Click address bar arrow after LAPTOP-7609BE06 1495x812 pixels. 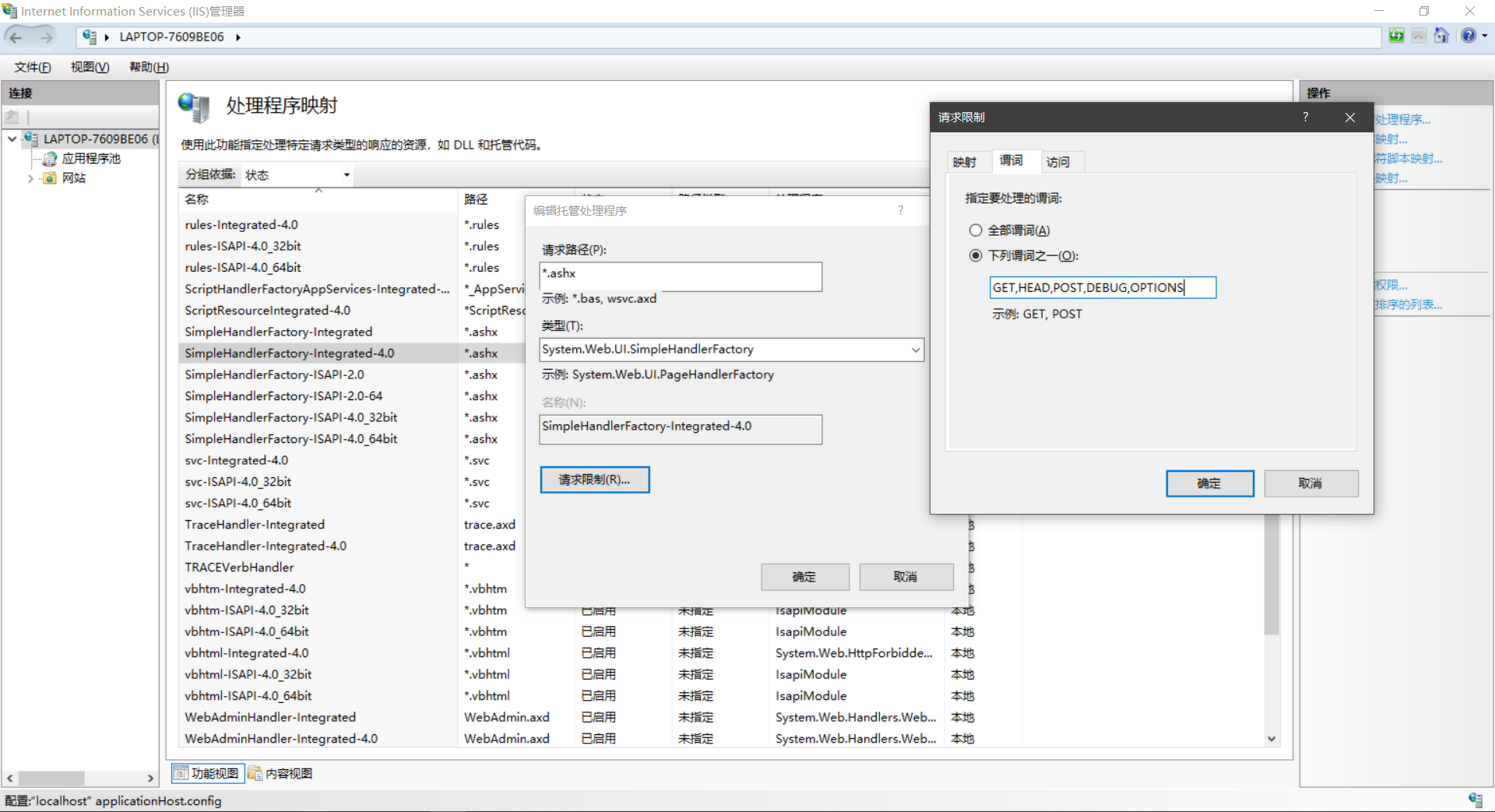(237, 37)
